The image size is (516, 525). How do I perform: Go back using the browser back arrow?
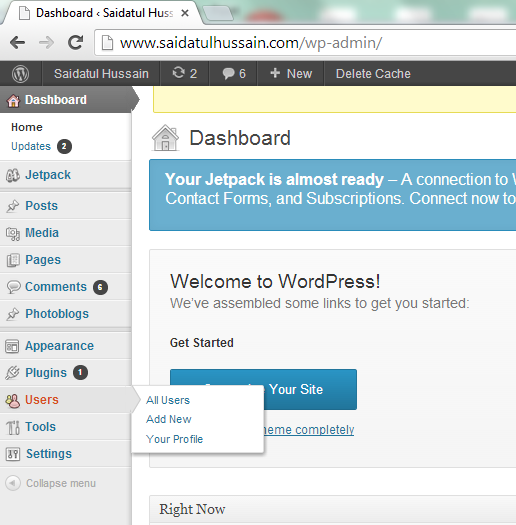(17, 43)
